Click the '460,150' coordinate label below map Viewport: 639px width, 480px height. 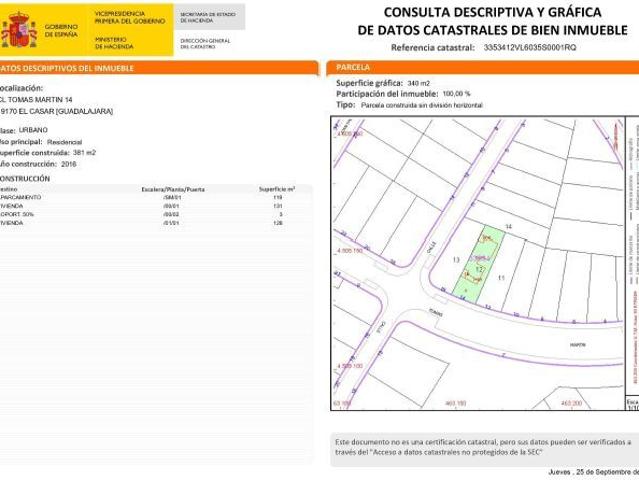pyautogui.click(x=456, y=403)
